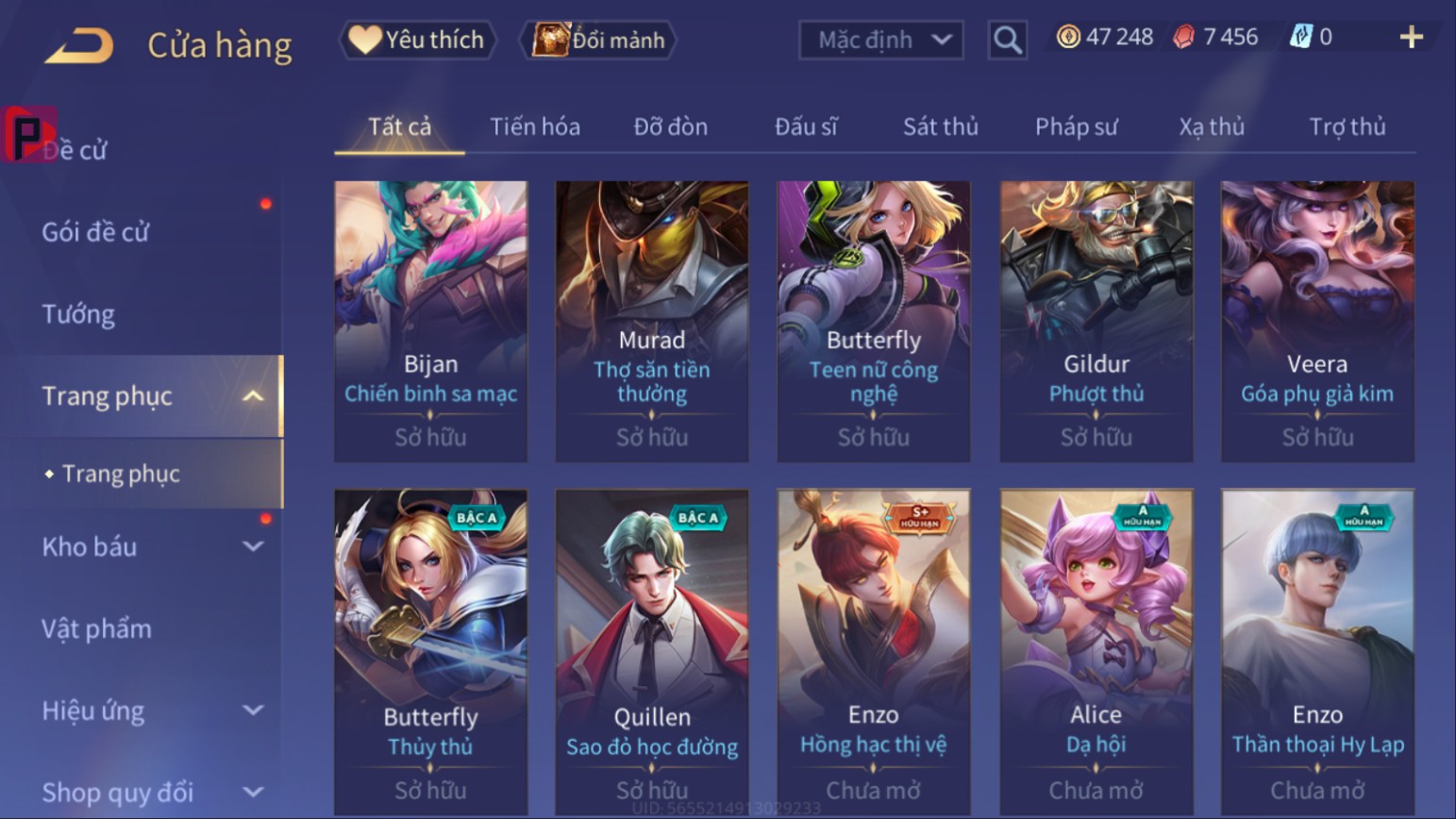Open the Tướng sidebar menu item

(78, 314)
